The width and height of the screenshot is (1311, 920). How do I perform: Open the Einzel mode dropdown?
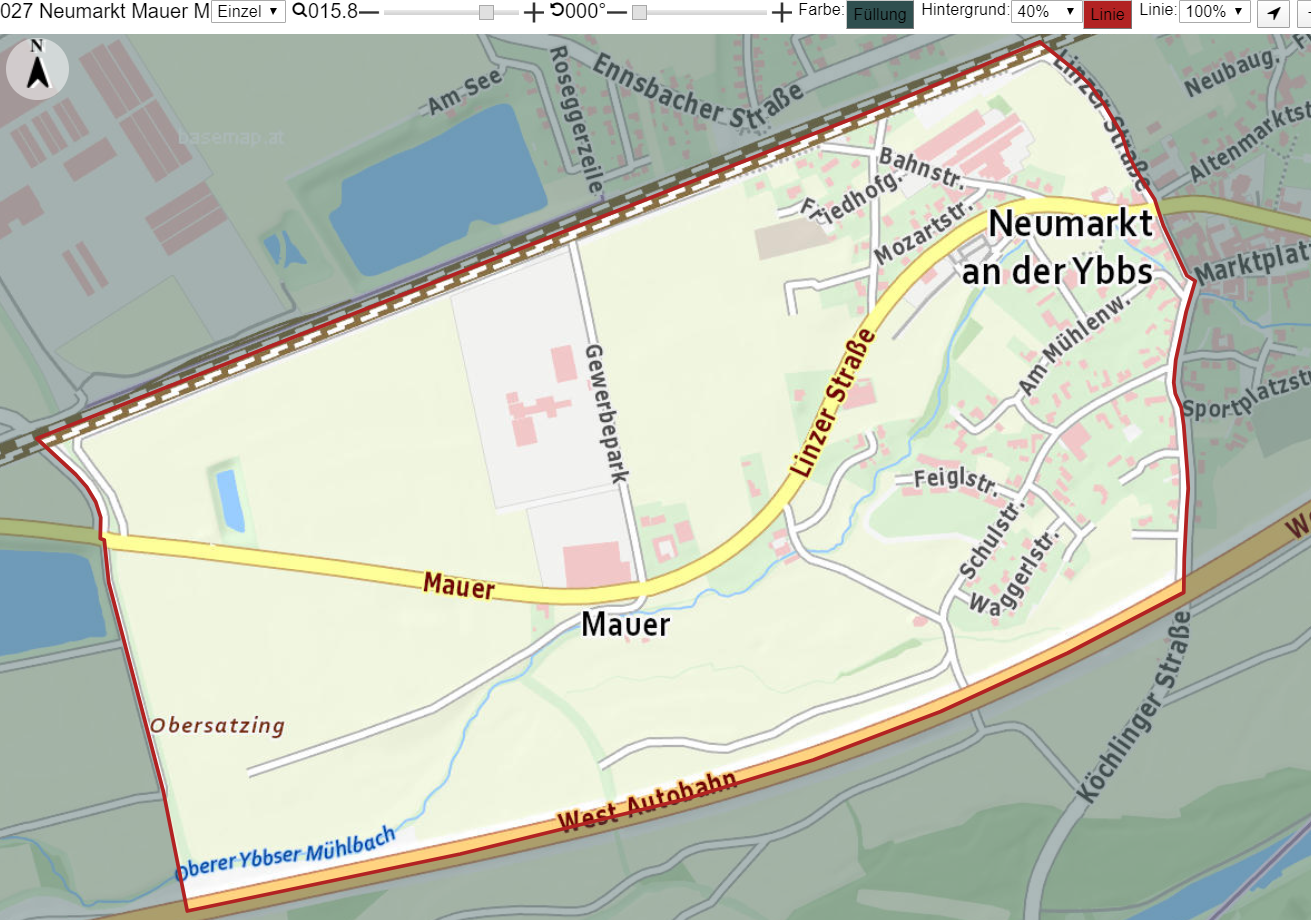[x=248, y=12]
